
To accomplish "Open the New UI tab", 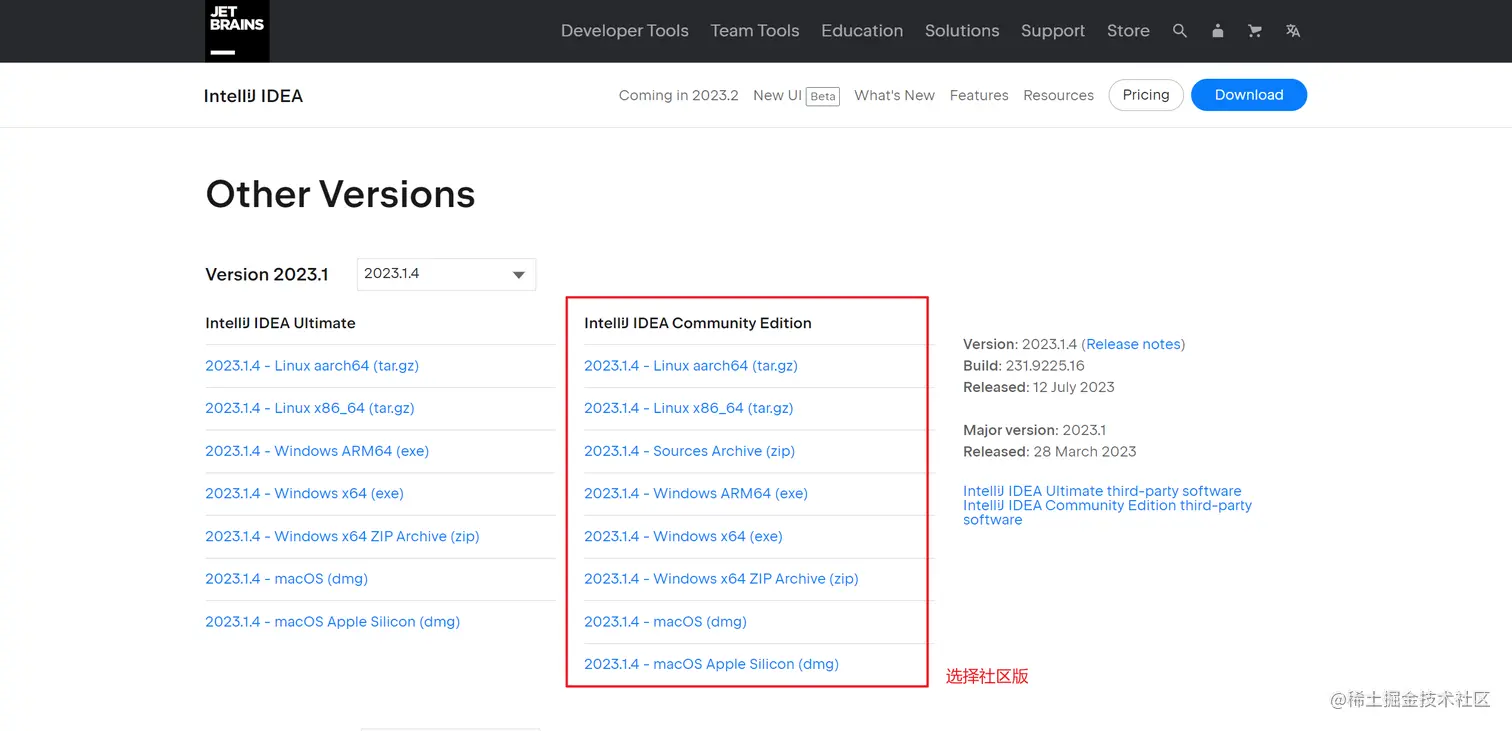I will tap(796, 95).
